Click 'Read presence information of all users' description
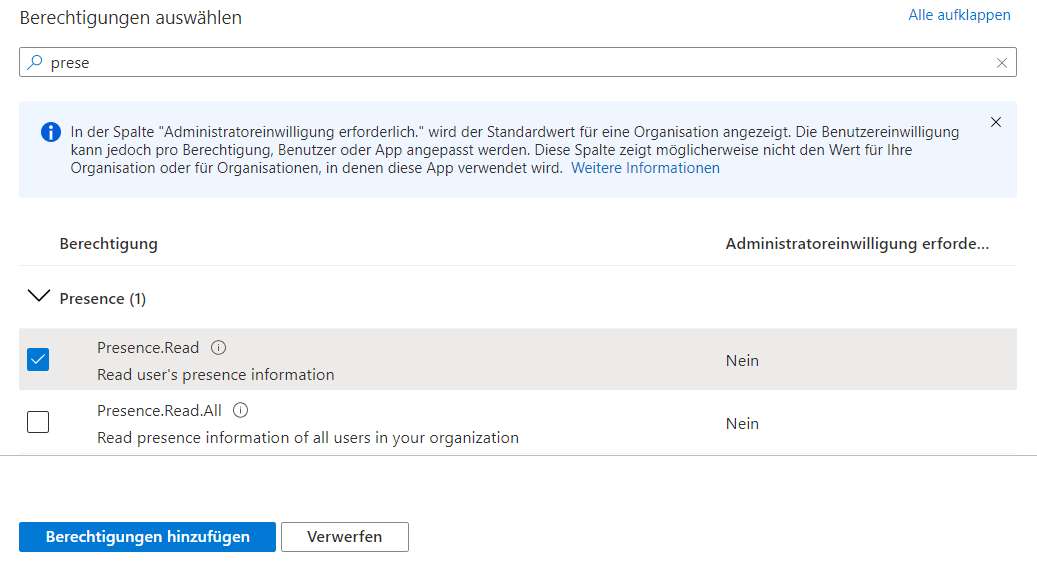1037x568 pixels. click(308, 438)
